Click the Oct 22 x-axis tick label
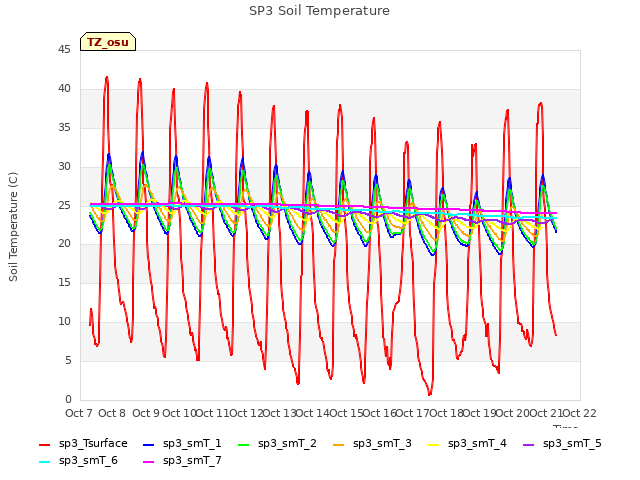The width and height of the screenshot is (640, 480). click(x=580, y=413)
